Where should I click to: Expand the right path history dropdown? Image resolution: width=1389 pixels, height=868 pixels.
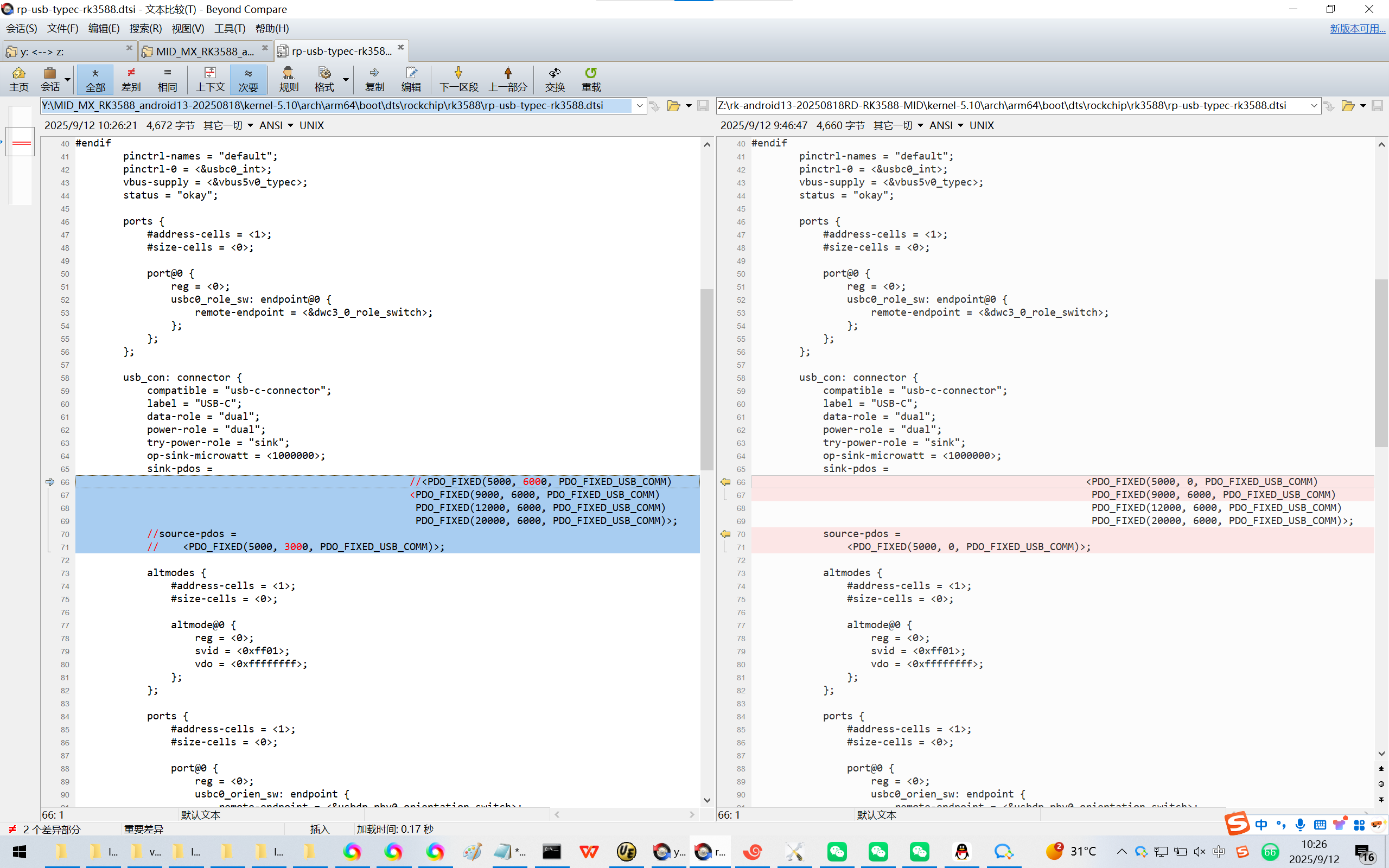pos(1314,106)
